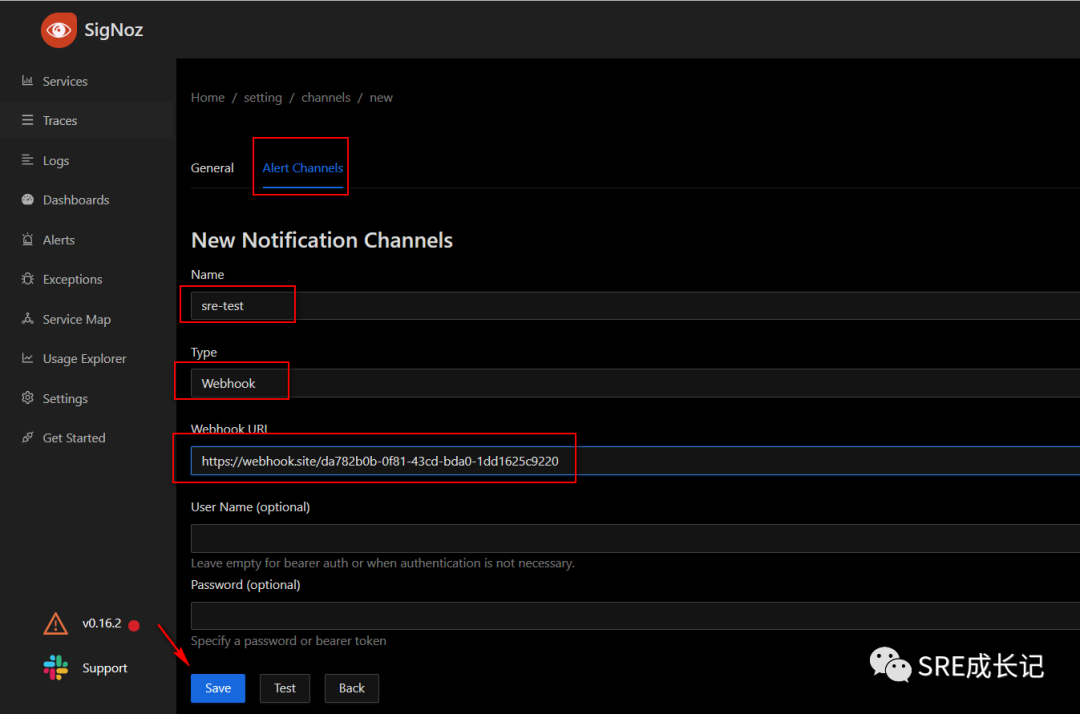This screenshot has height=714, width=1080.
Task: Click the new breadcrumb item
Action: 381,98
